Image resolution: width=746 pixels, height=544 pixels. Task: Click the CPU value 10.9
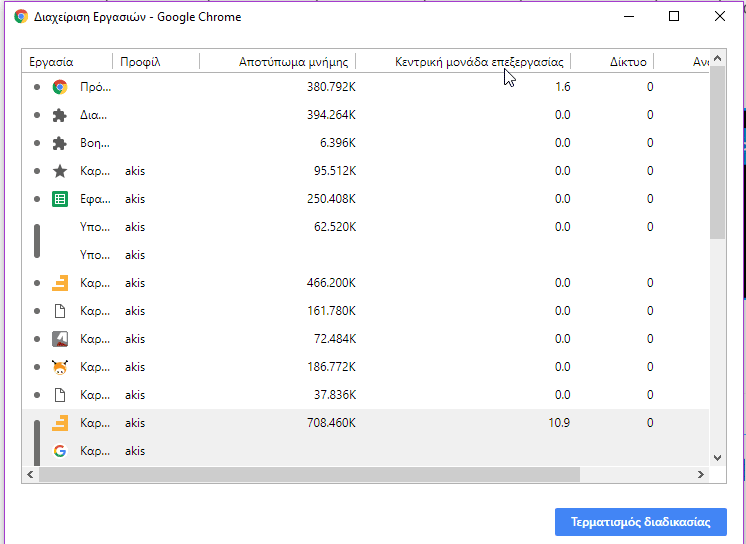click(x=559, y=423)
